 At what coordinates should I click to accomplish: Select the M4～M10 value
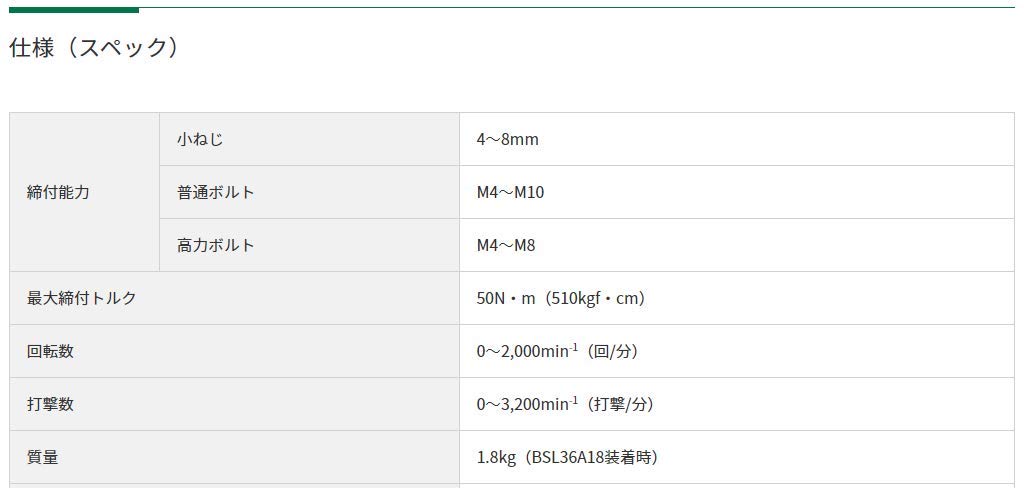(510, 193)
